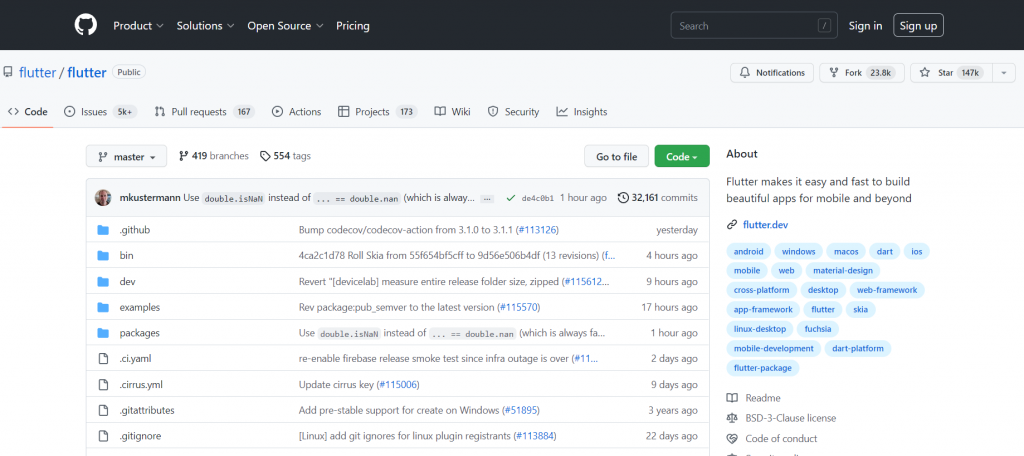Open the master branch selector
Viewport: 1024px width, 456px height.
126,157
